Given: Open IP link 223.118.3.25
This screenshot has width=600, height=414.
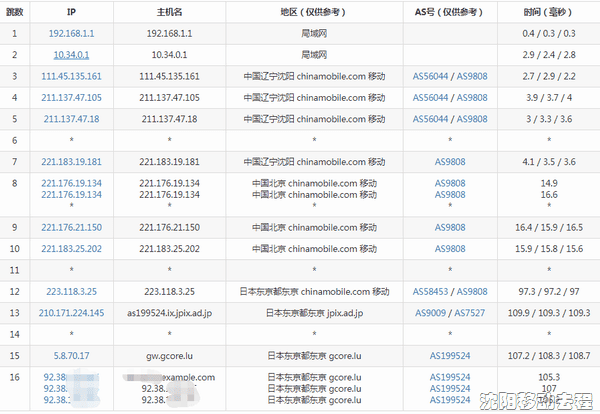Looking at the screenshot, I should 71,292.
